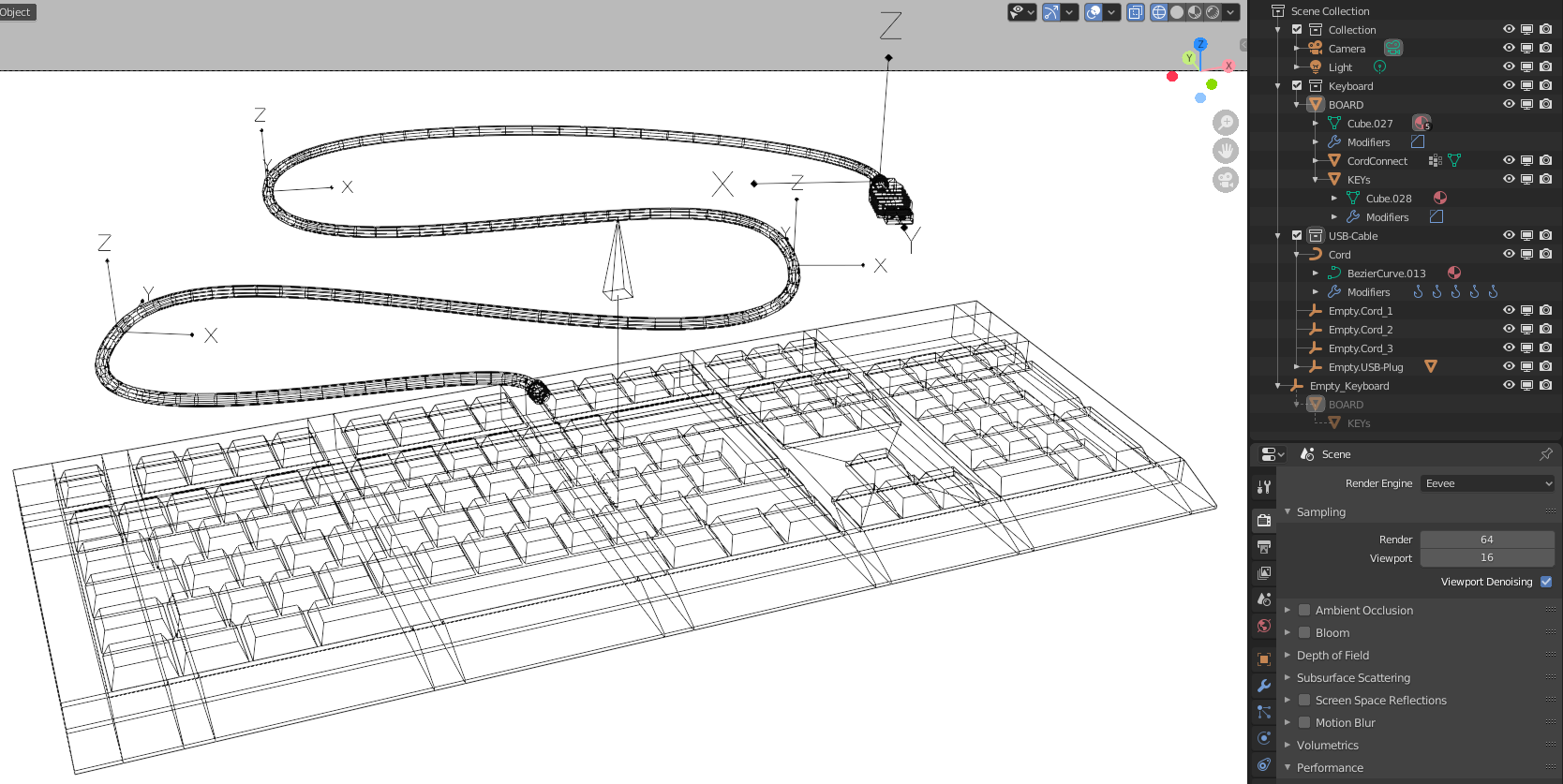Select the CordConnect item in outliner
This screenshot has height=784, width=1563.
tap(1377, 161)
